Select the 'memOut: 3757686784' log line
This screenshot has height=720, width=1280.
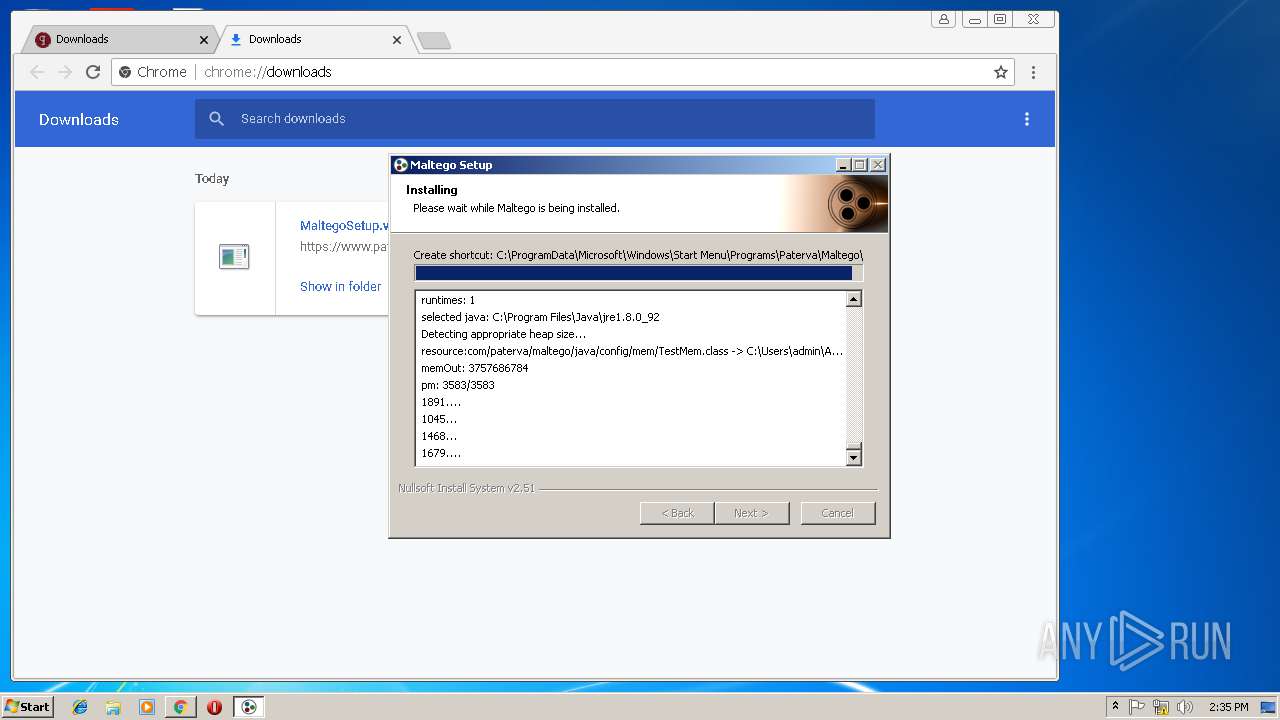coord(474,368)
